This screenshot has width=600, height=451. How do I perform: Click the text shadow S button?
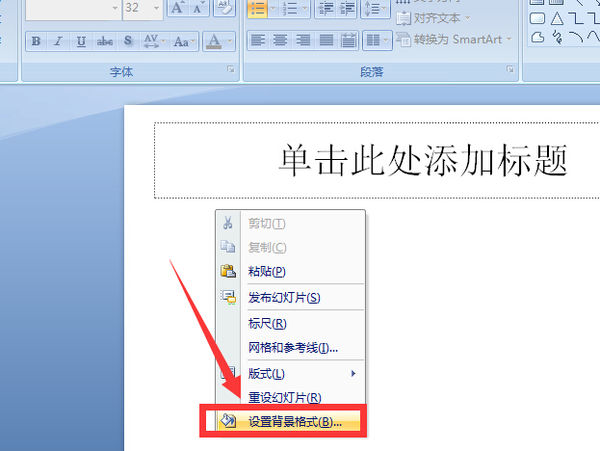(126, 42)
